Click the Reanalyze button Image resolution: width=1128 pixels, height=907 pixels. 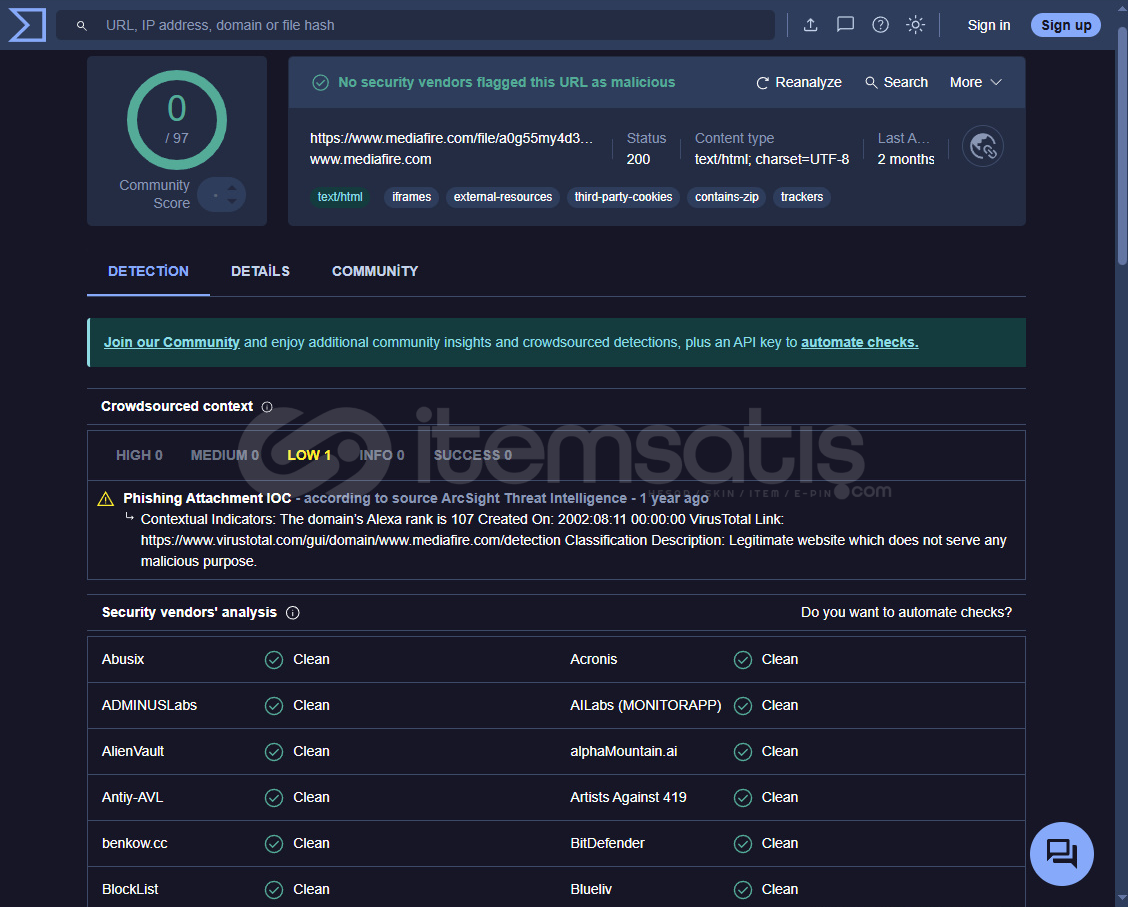[799, 83]
